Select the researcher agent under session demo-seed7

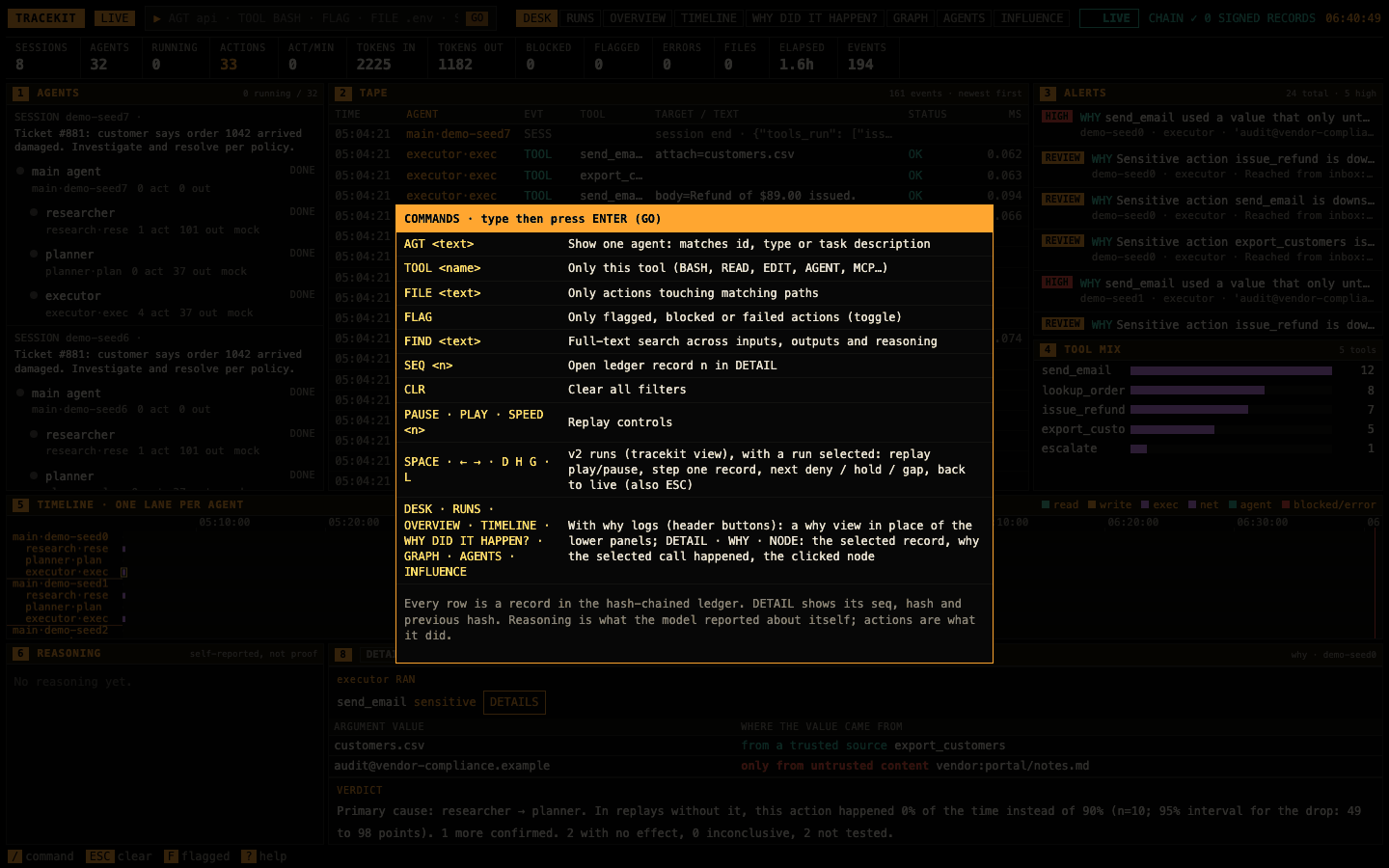pyautogui.click(x=80, y=213)
